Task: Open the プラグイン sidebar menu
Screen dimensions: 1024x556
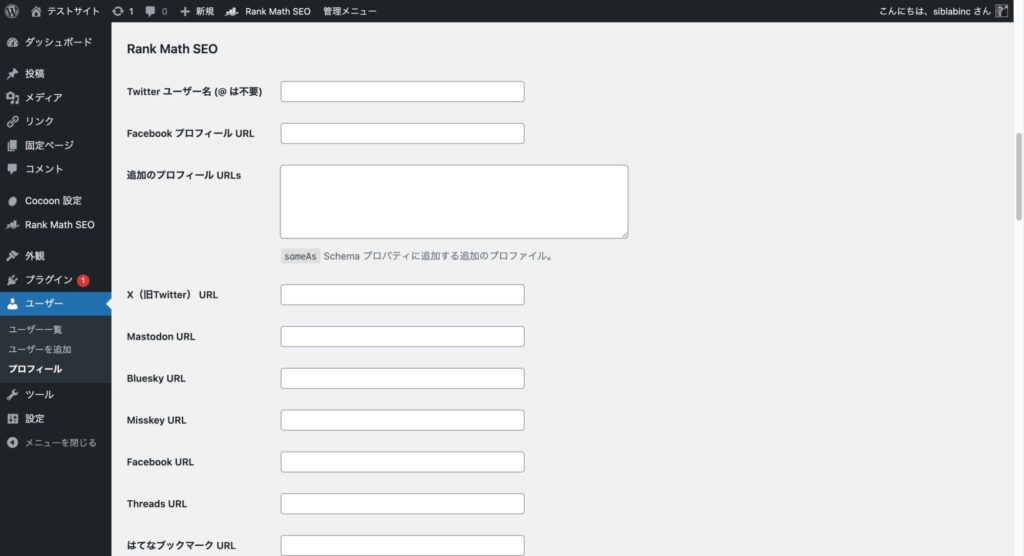Action: pyautogui.click(x=48, y=280)
